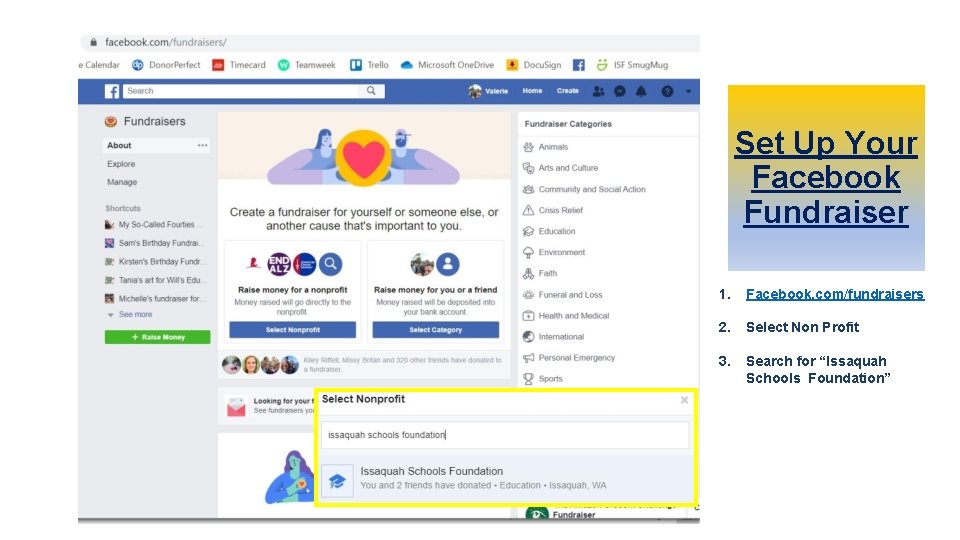Screen dimensions: 960x540
Task: Open the Facebook bookmark icon
Action: point(579,65)
